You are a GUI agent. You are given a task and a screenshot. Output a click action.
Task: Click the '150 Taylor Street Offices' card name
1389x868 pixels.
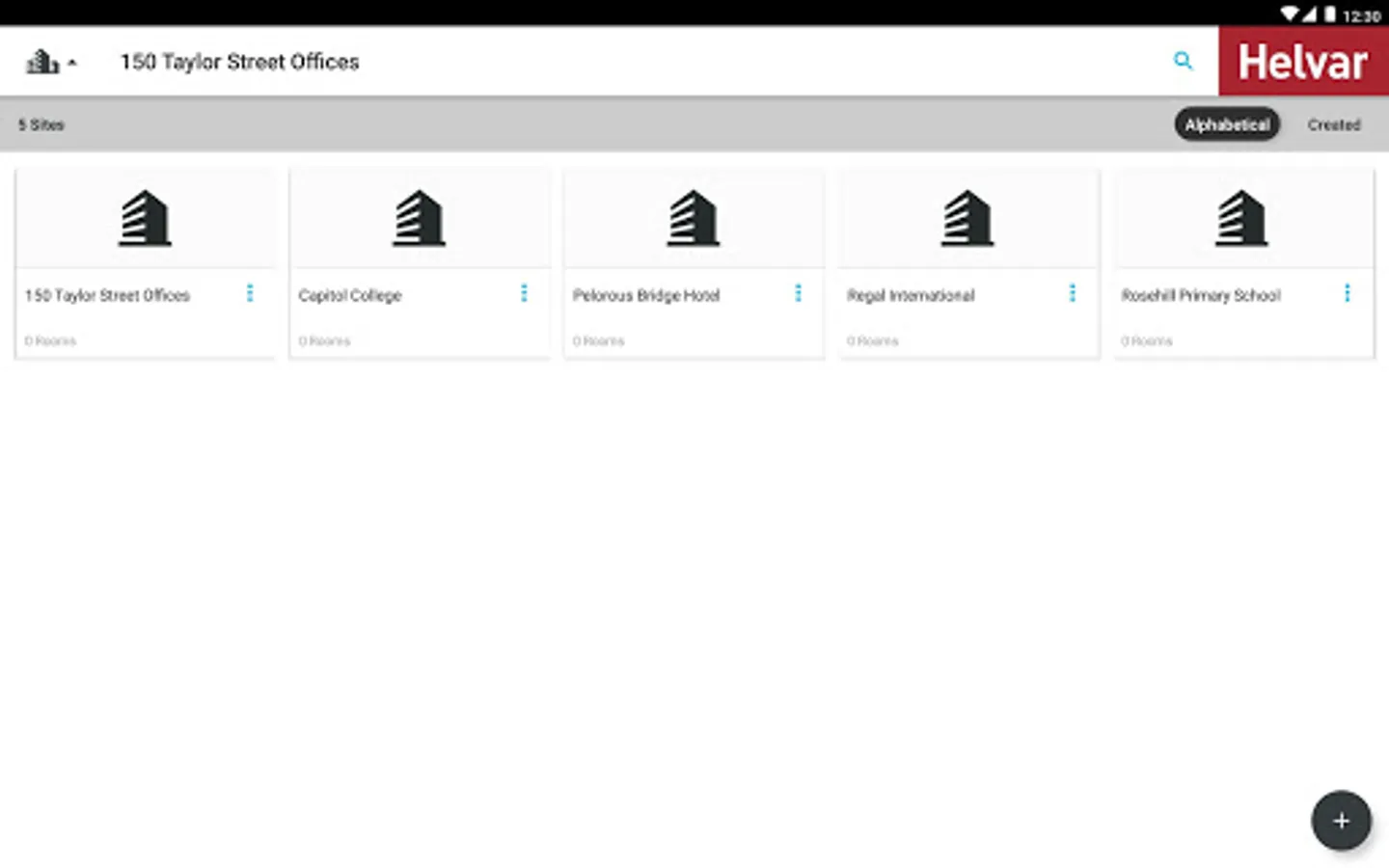tap(107, 295)
